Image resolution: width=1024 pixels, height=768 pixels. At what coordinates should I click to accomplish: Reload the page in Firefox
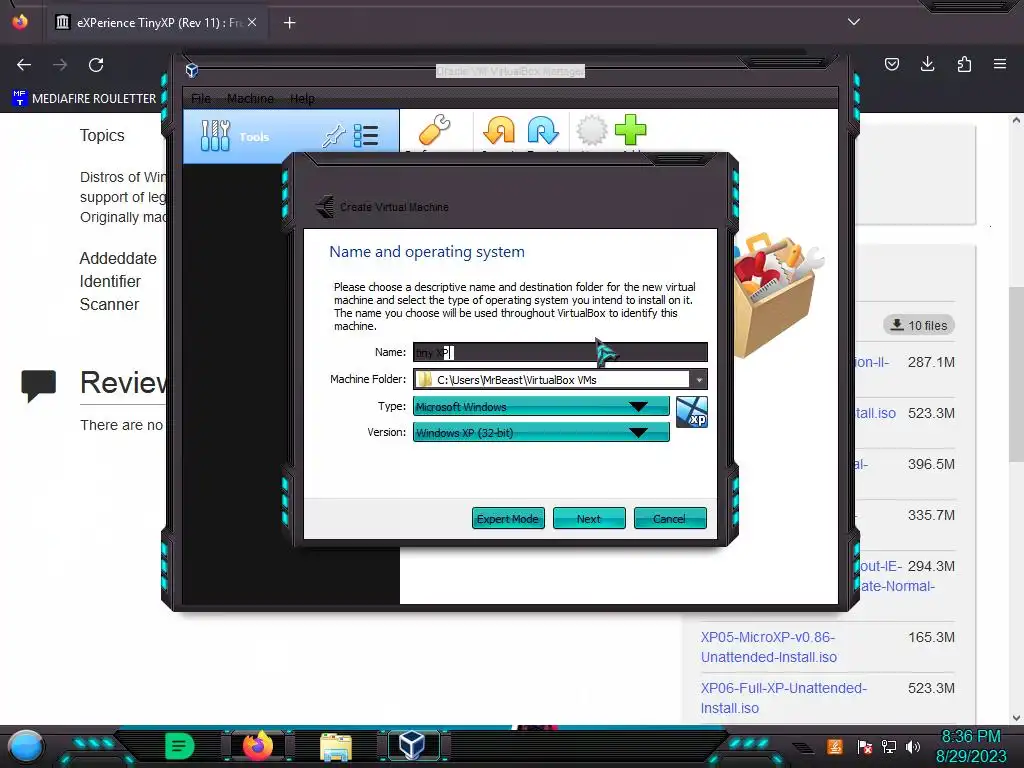click(x=96, y=65)
